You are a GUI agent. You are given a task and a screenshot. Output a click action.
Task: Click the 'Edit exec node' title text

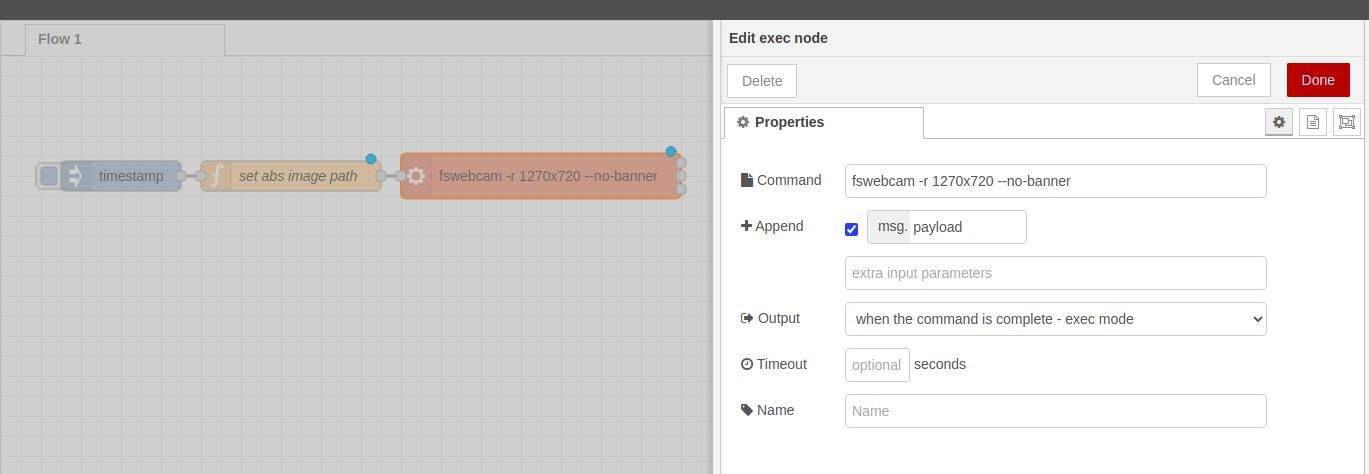click(778, 38)
